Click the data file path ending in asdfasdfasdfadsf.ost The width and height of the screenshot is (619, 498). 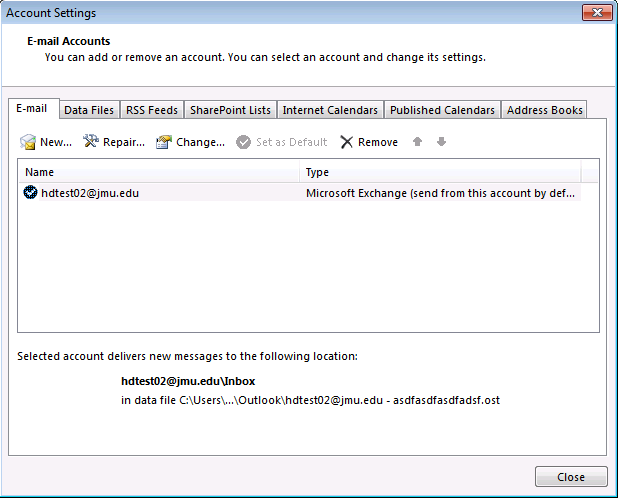[x=310, y=400]
